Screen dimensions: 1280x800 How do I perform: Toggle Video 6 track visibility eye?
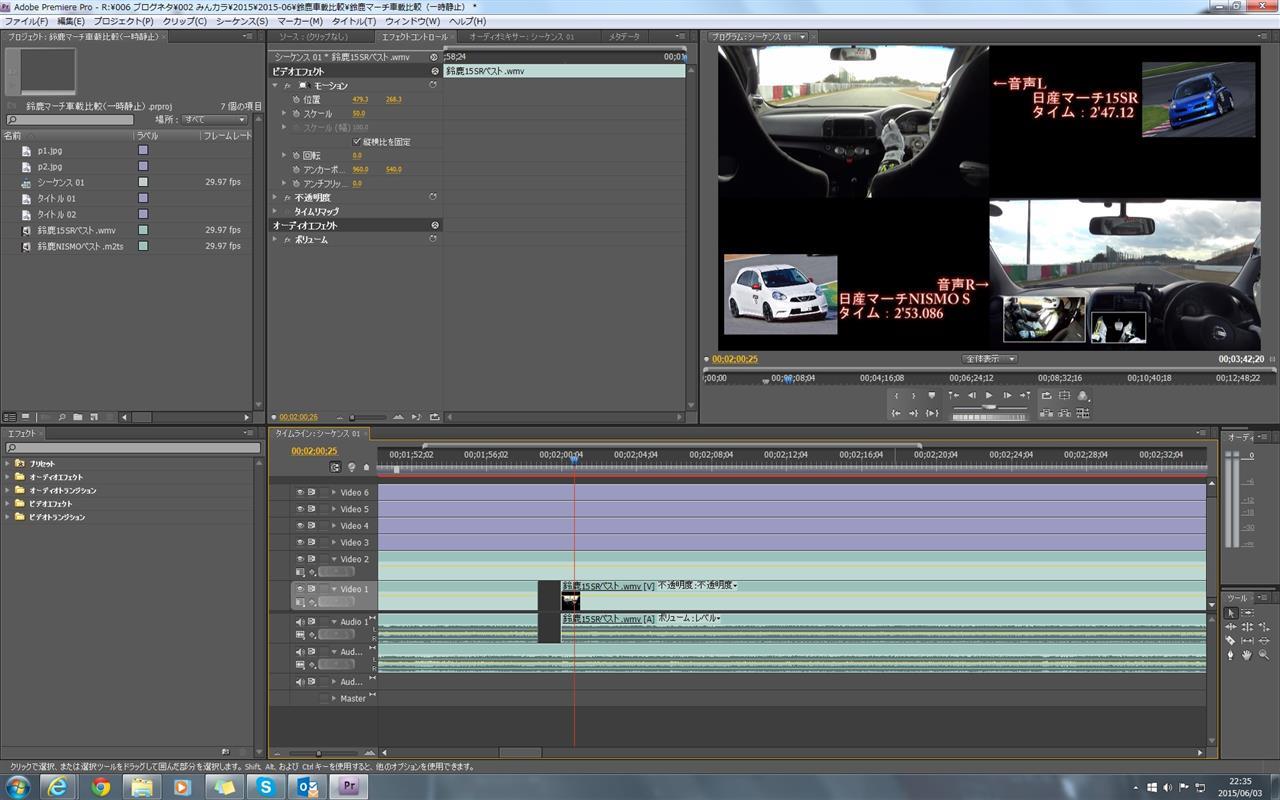299,492
